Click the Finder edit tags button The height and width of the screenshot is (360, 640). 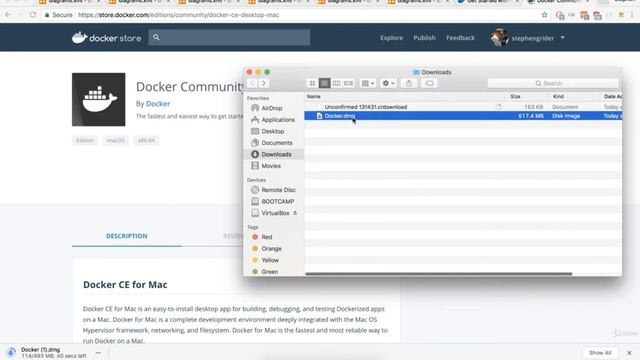[x=429, y=83]
